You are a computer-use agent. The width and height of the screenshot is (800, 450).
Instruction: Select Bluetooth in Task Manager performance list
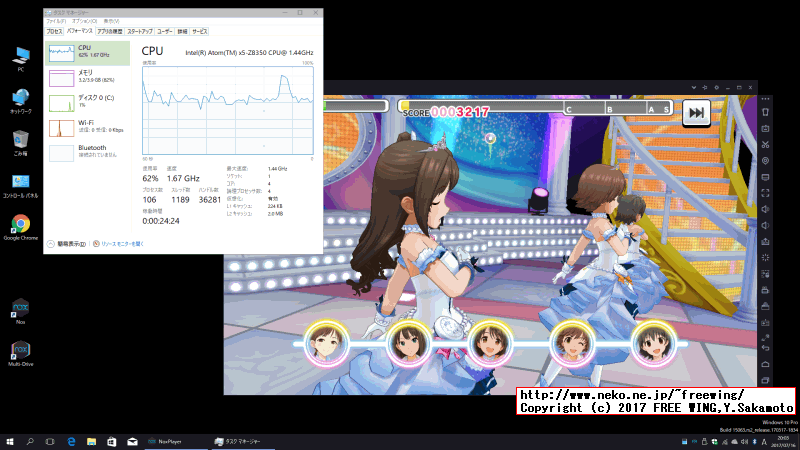click(87, 153)
